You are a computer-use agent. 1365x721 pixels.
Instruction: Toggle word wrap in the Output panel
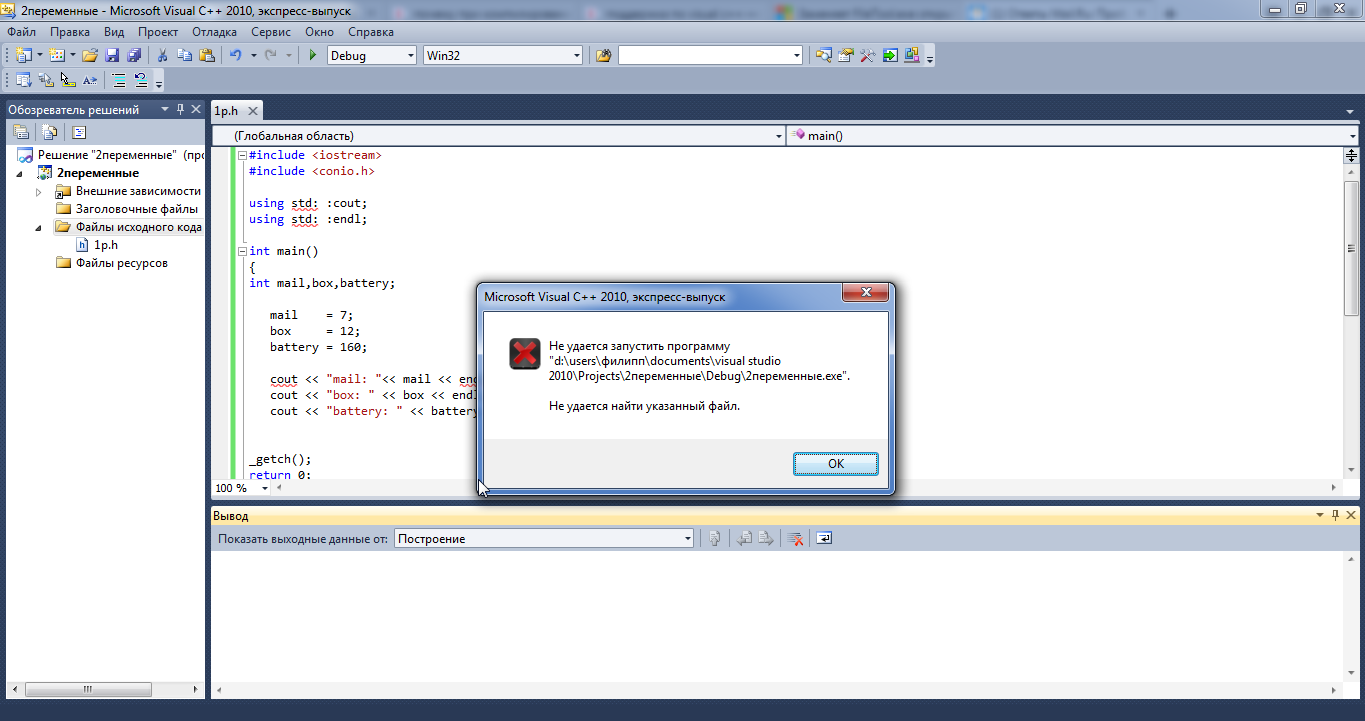point(822,538)
